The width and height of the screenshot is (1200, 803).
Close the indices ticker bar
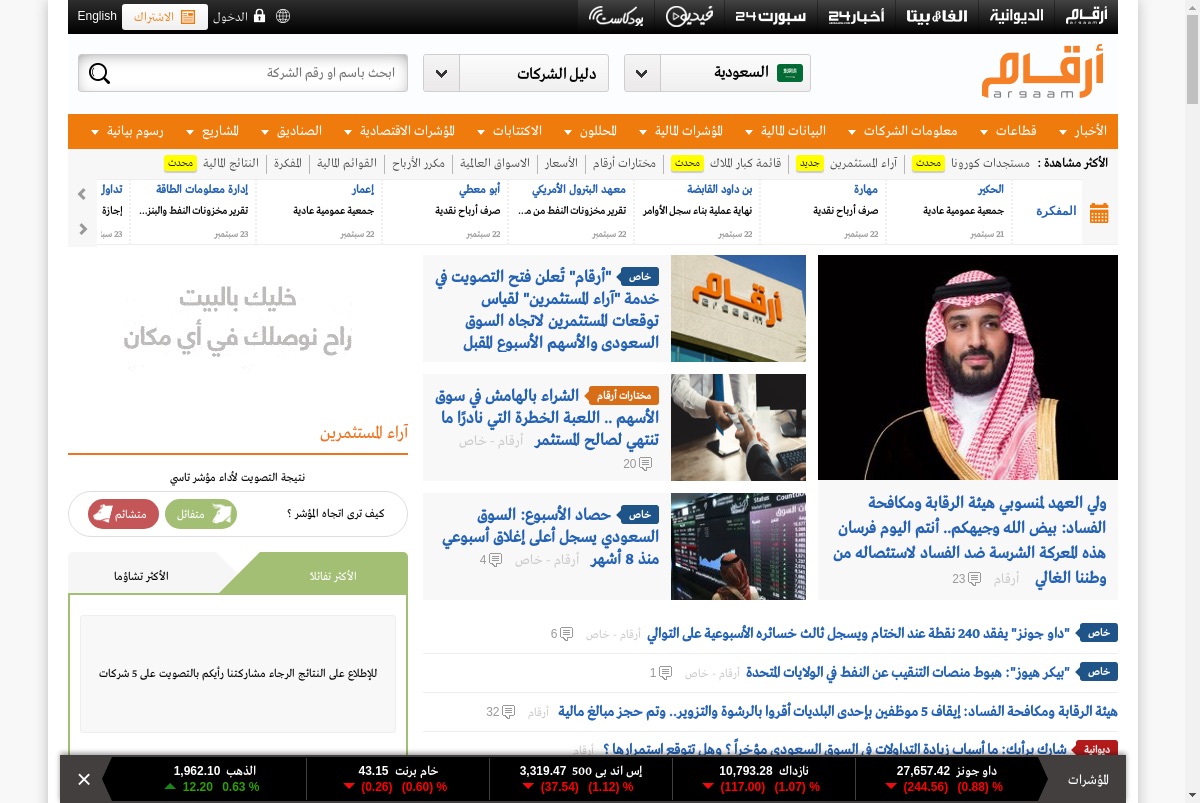coord(84,779)
